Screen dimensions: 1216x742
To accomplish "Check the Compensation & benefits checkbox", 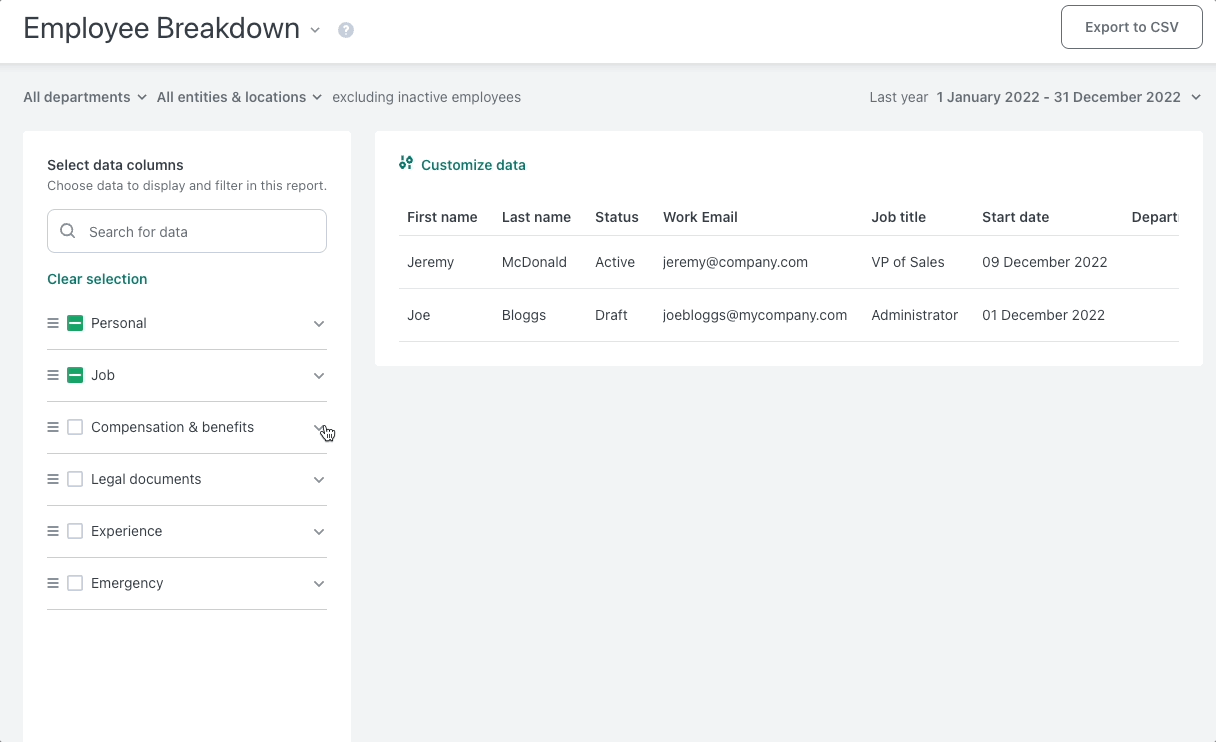I will (75, 427).
